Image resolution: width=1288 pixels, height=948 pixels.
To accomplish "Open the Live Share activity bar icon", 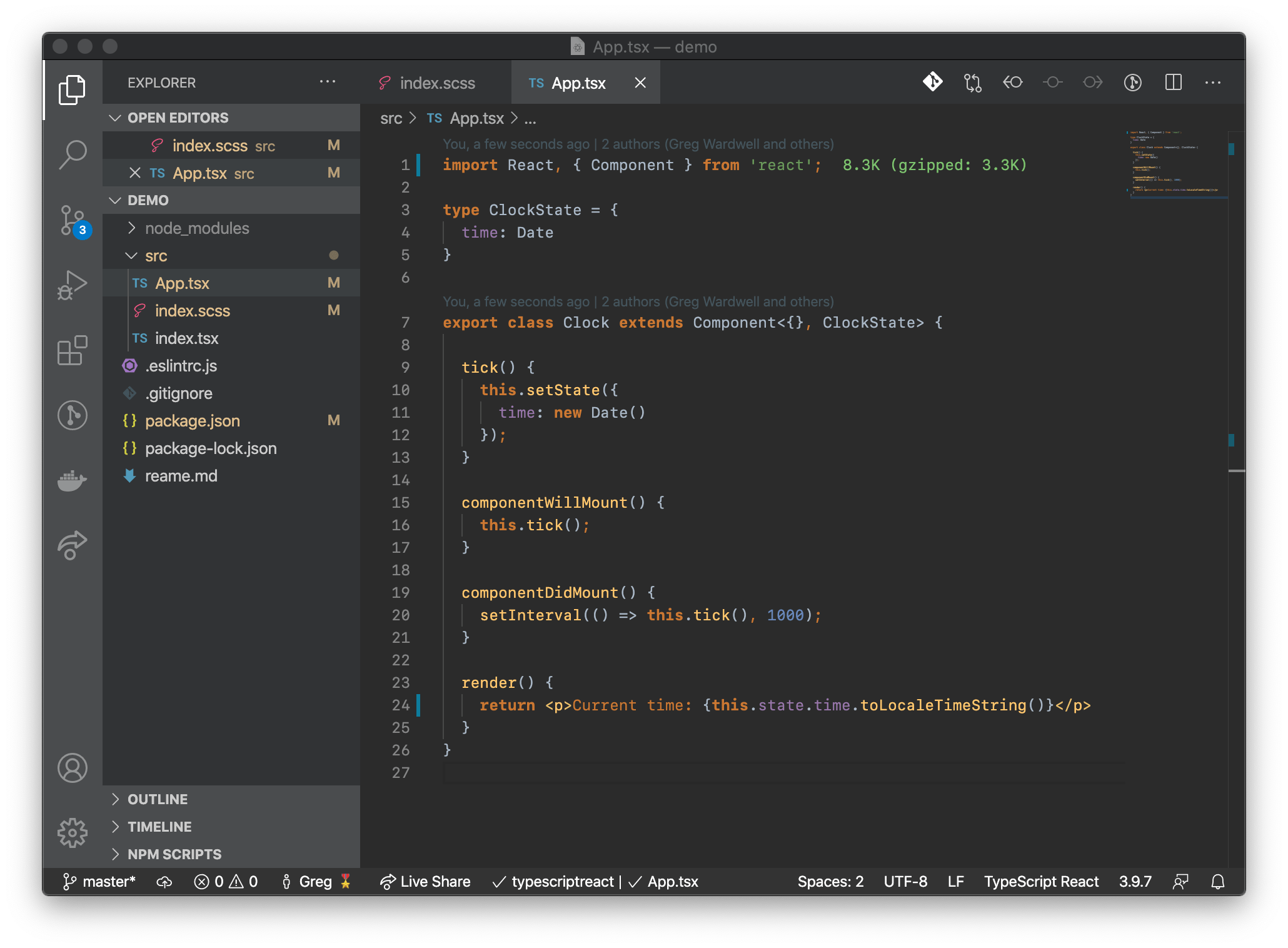I will coord(73,545).
